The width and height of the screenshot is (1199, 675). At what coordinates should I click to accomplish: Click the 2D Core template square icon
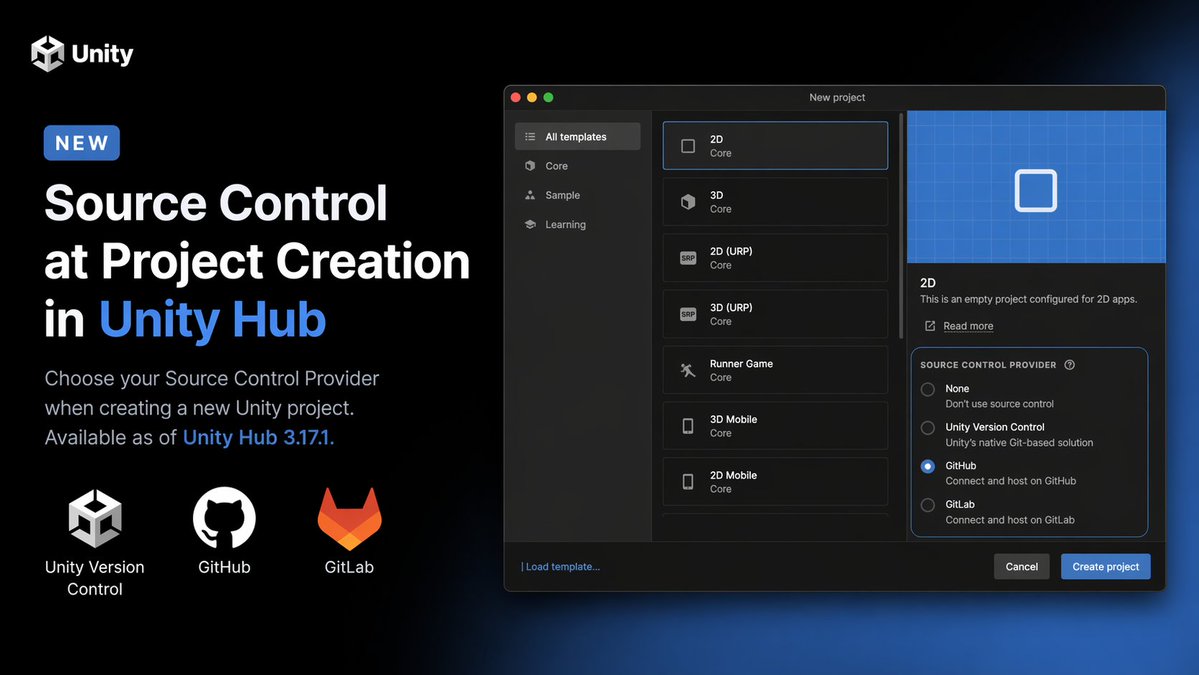click(x=688, y=146)
